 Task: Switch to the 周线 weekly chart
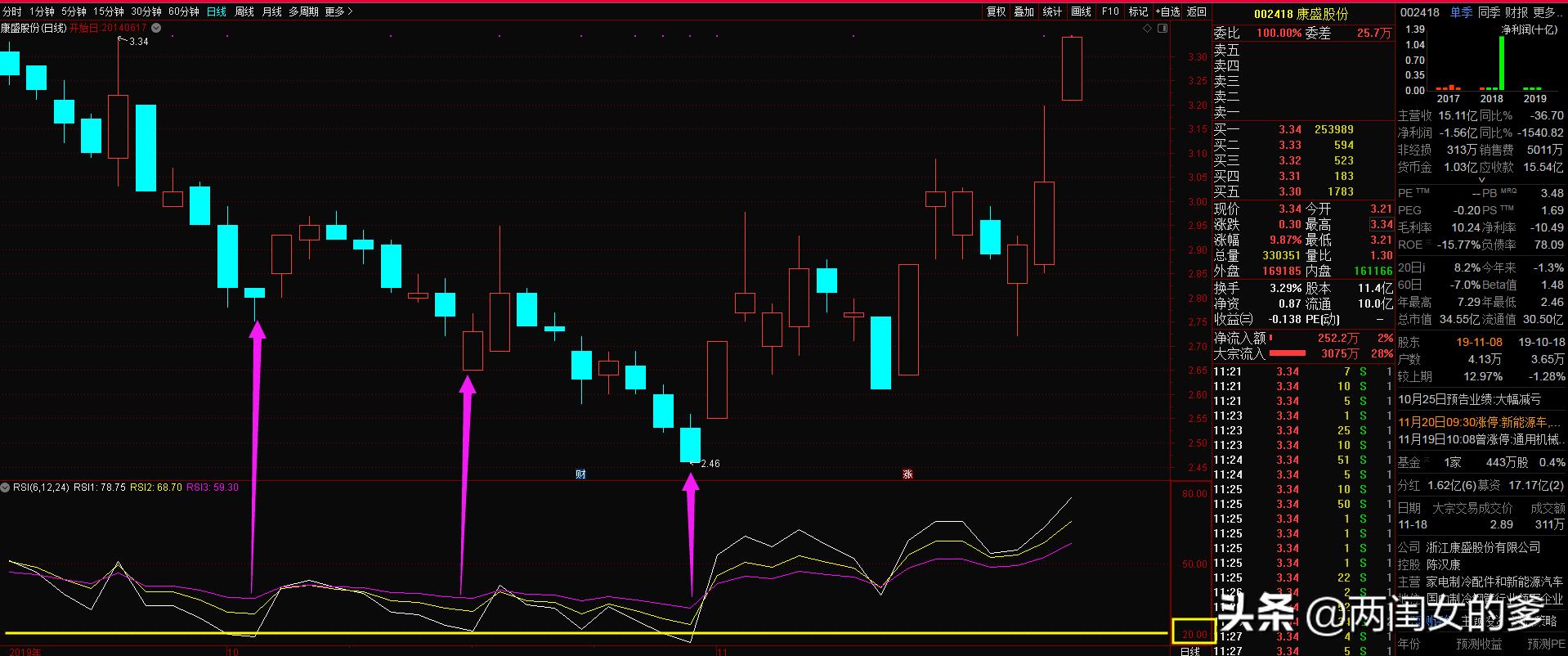[x=244, y=11]
